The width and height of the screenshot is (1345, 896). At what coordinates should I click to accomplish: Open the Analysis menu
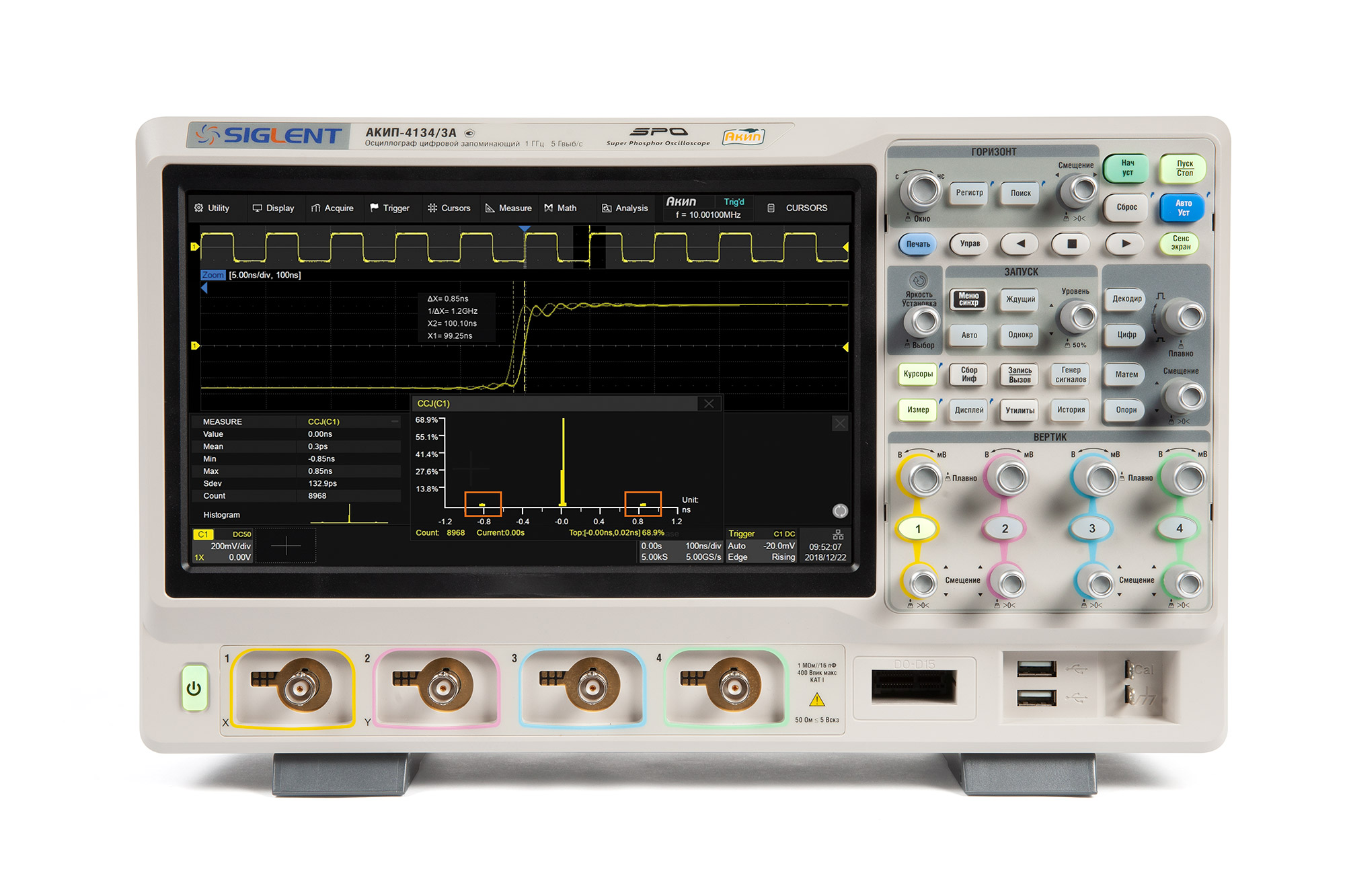[x=625, y=208]
